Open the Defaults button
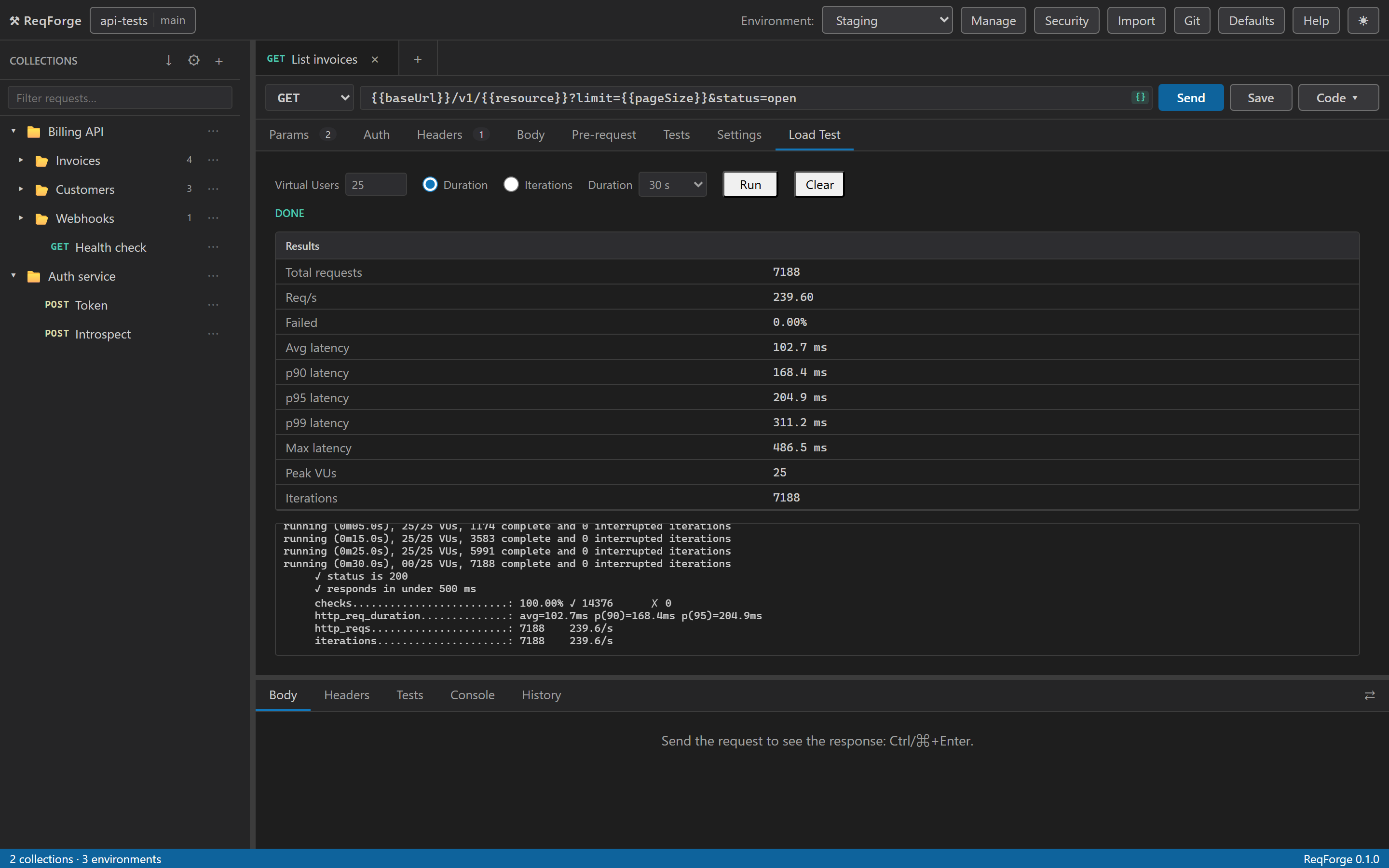This screenshot has width=1389, height=868. (1251, 21)
